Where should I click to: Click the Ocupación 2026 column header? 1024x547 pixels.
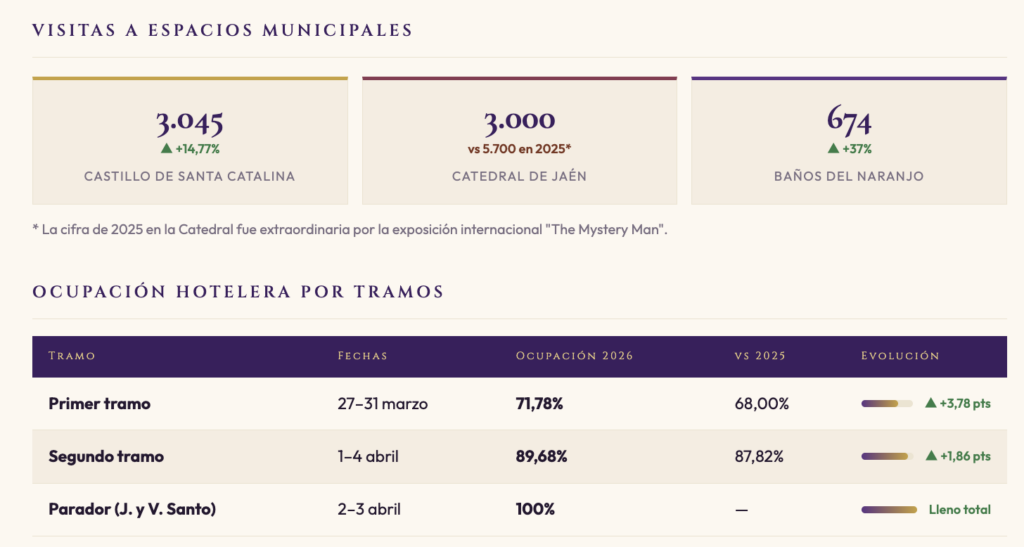tap(574, 356)
